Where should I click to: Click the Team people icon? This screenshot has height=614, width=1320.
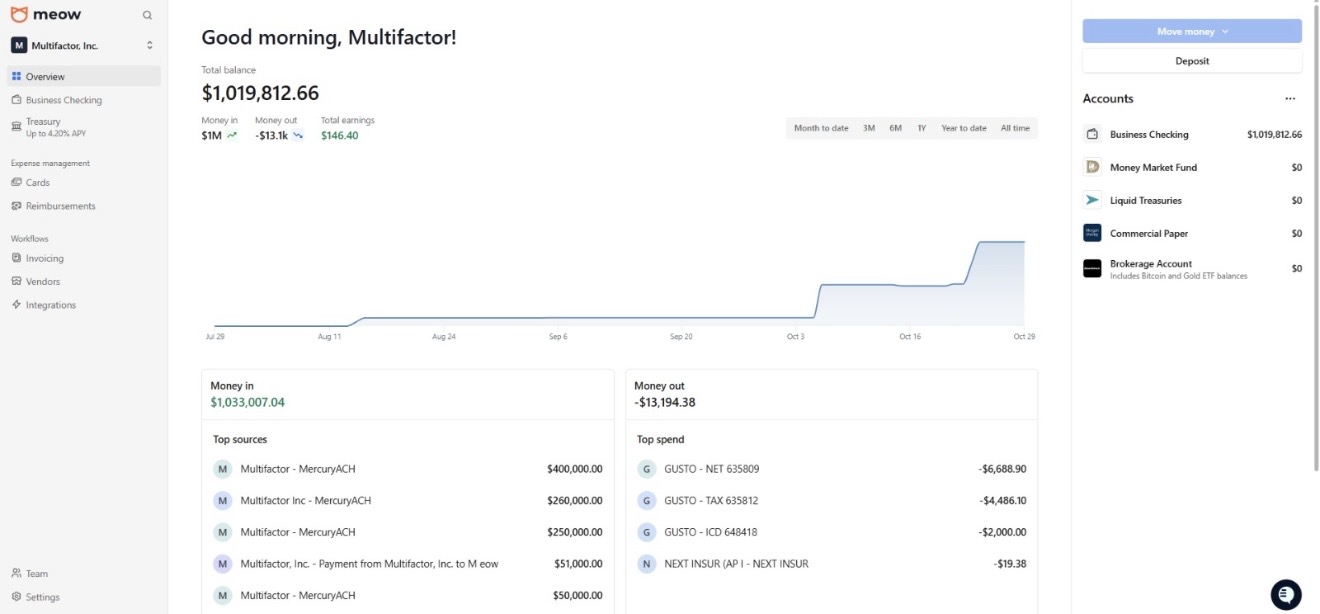coord(16,573)
